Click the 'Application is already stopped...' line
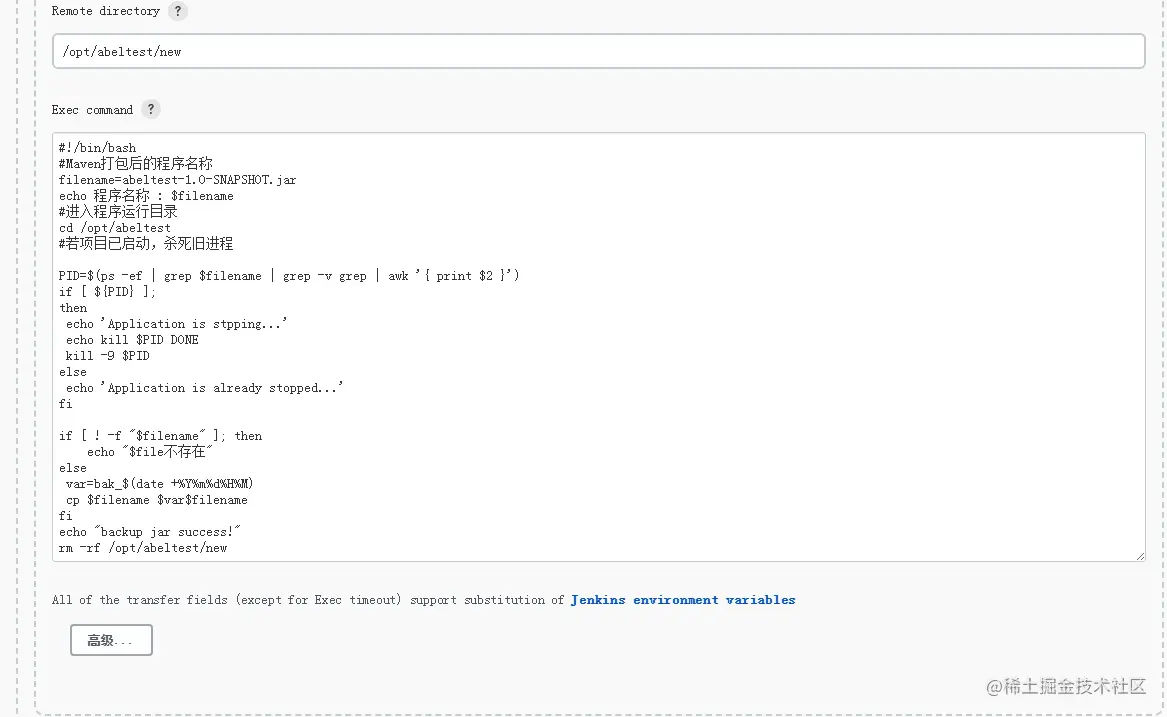1167x717 pixels. point(204,388)
